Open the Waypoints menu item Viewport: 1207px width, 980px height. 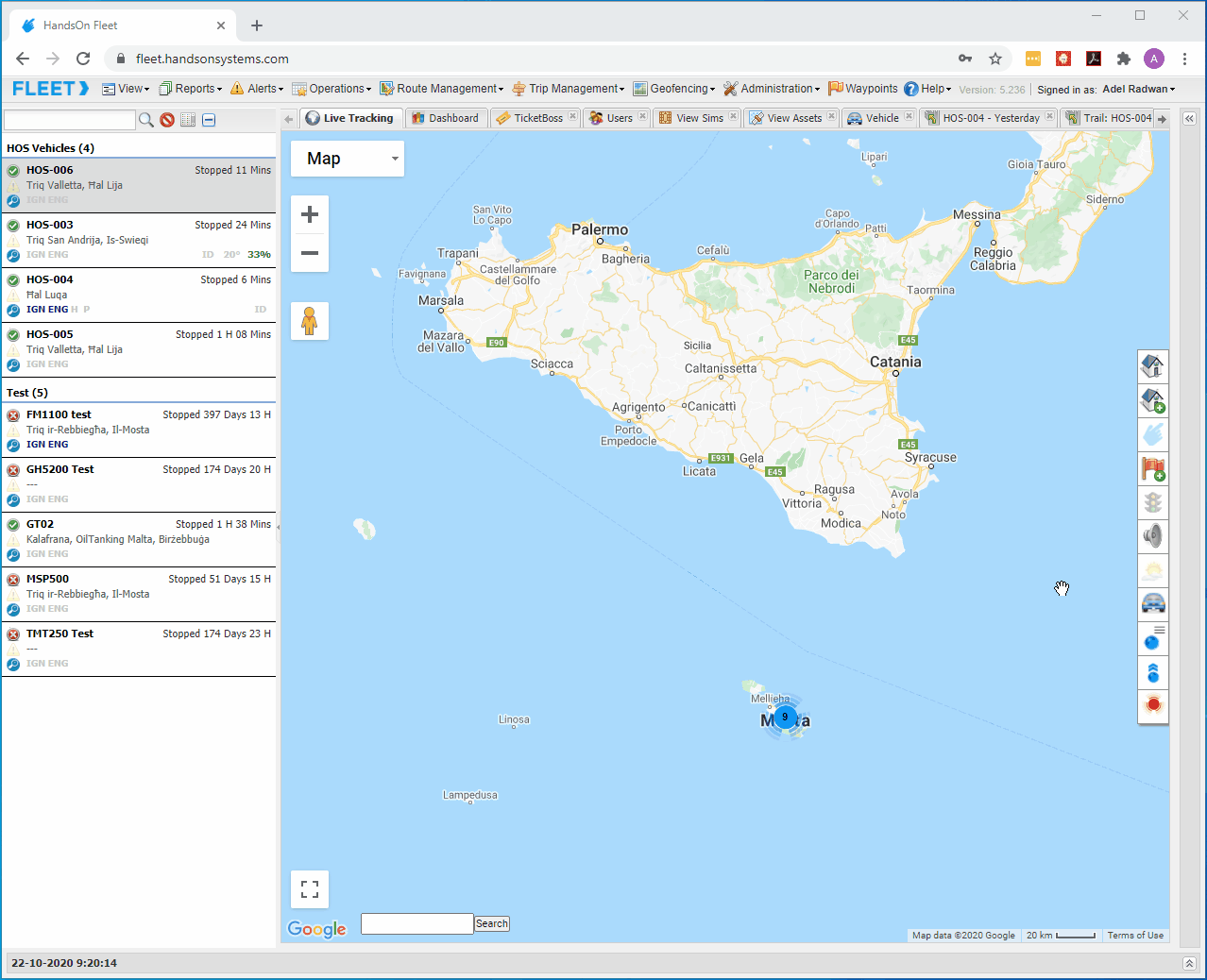(863, 89)
